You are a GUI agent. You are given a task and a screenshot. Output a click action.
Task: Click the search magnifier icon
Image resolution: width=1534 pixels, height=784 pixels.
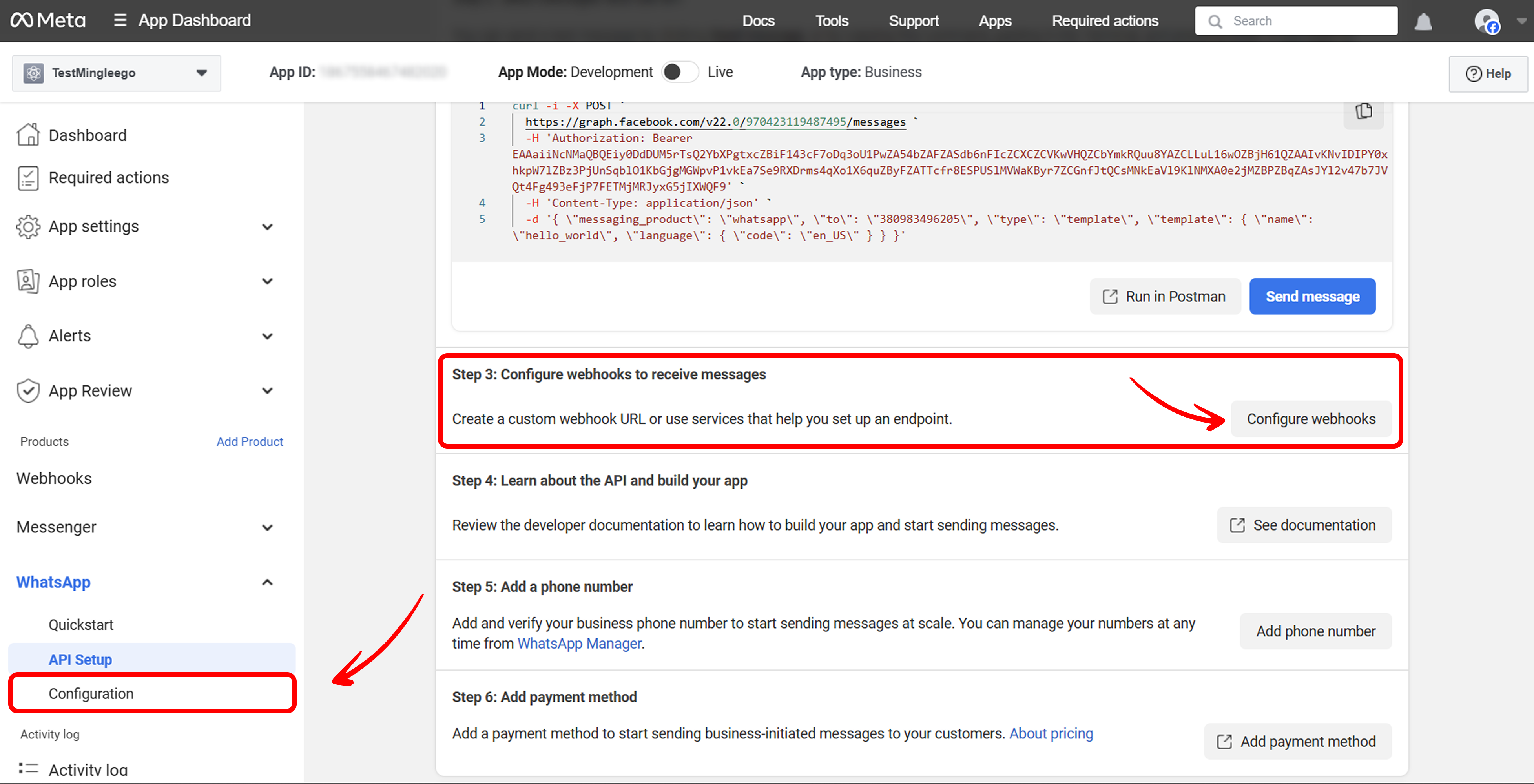(1215, 22)
